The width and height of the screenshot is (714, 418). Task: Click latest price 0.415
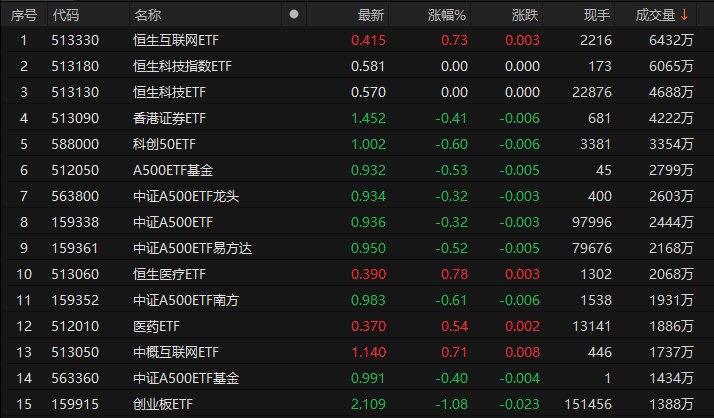[x=368, y=41]
